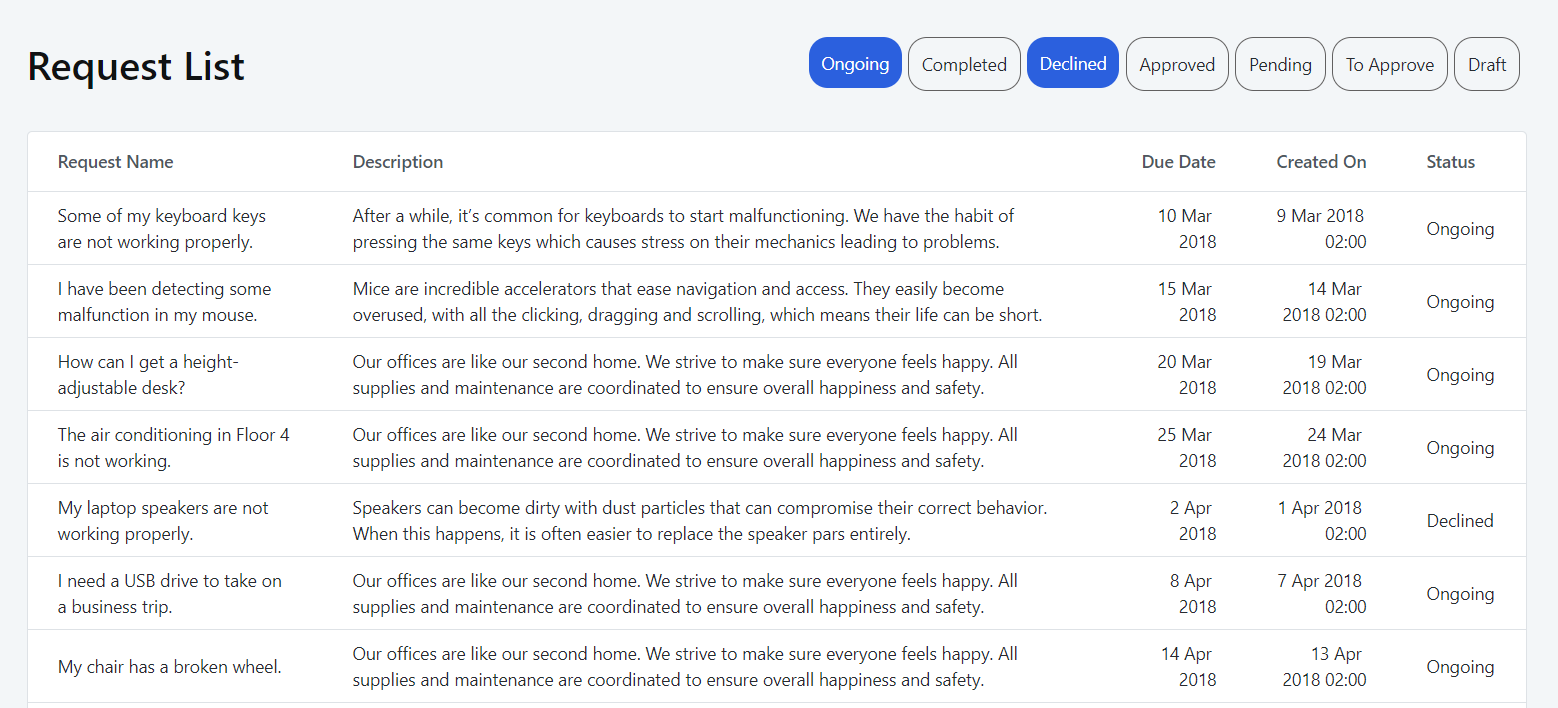Open the keyboard keys not working request

tap(162, 229)
